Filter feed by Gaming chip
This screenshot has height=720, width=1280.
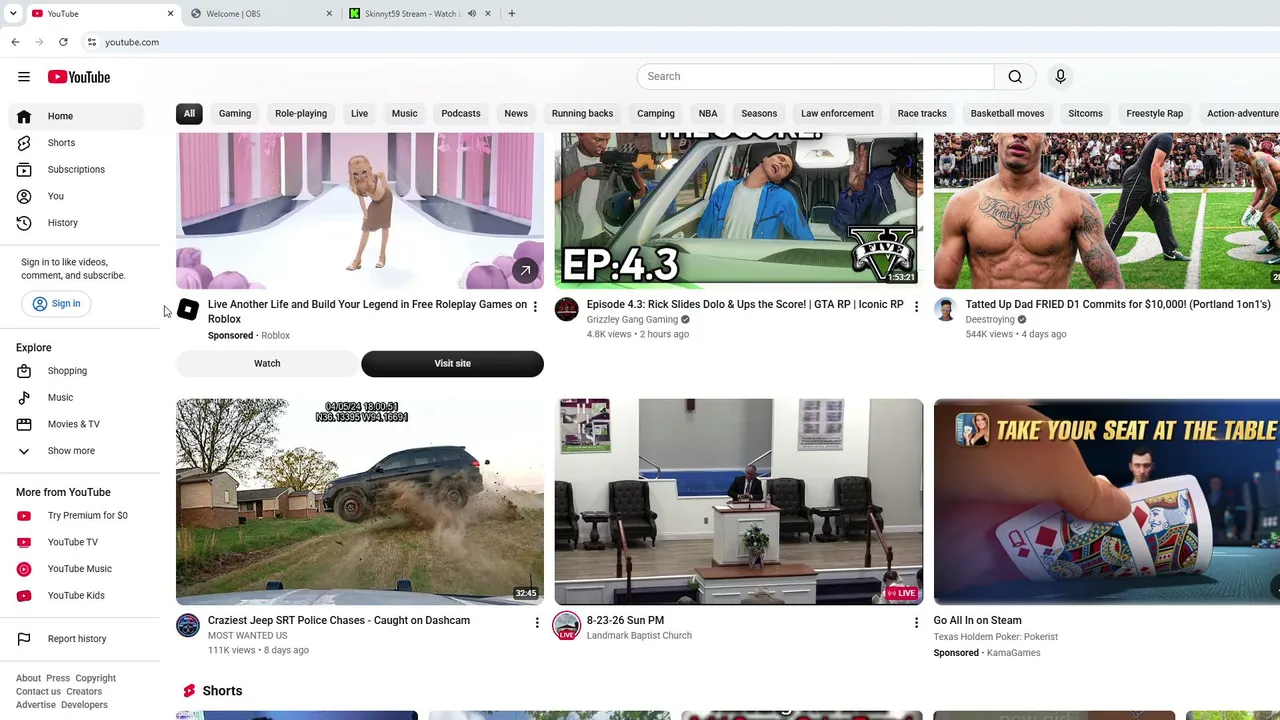tap(235, 114)
